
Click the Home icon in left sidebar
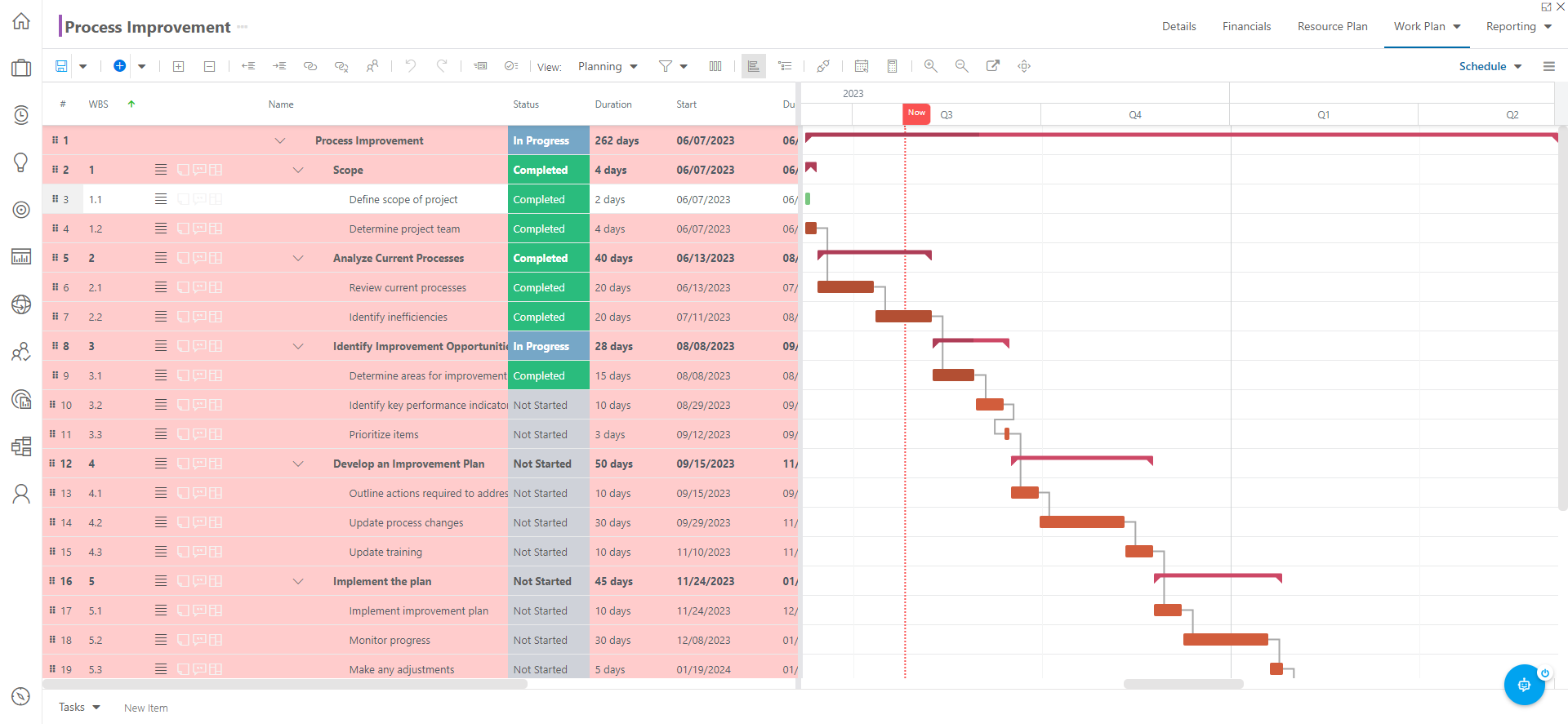pos(21,21)
